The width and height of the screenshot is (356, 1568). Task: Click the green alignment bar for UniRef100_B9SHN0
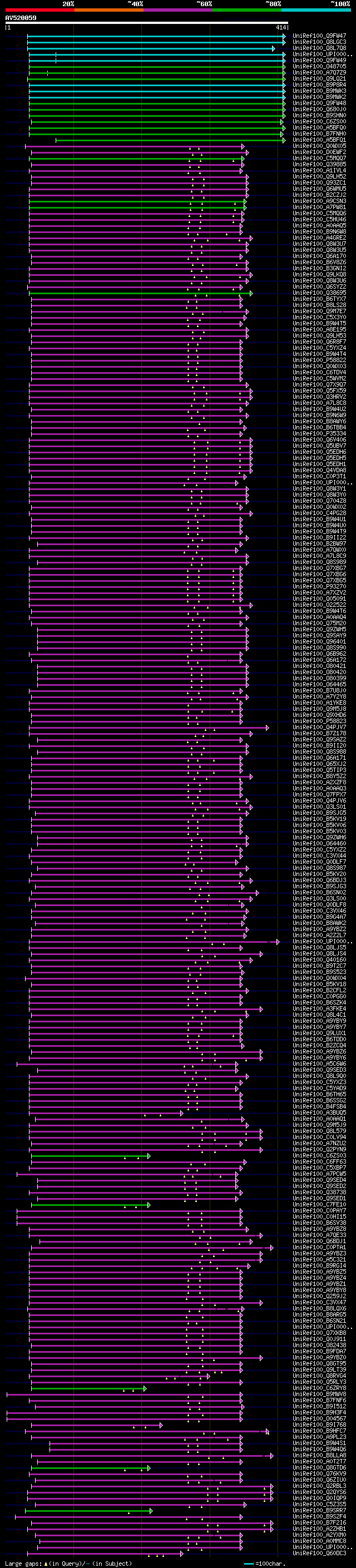point(157,116)
